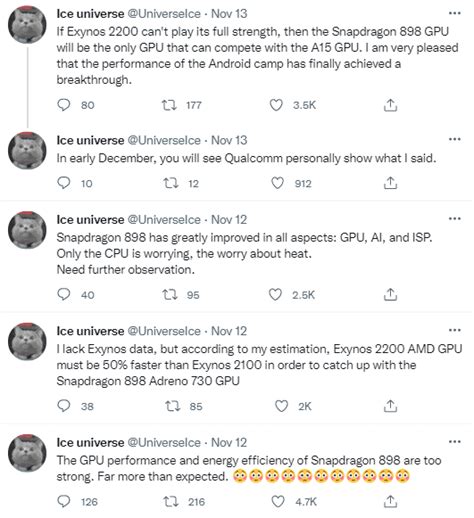This screenshot has height=518, width=474.
Task: Like the tweet with 2K likes
Action: [x=281, y=406]
